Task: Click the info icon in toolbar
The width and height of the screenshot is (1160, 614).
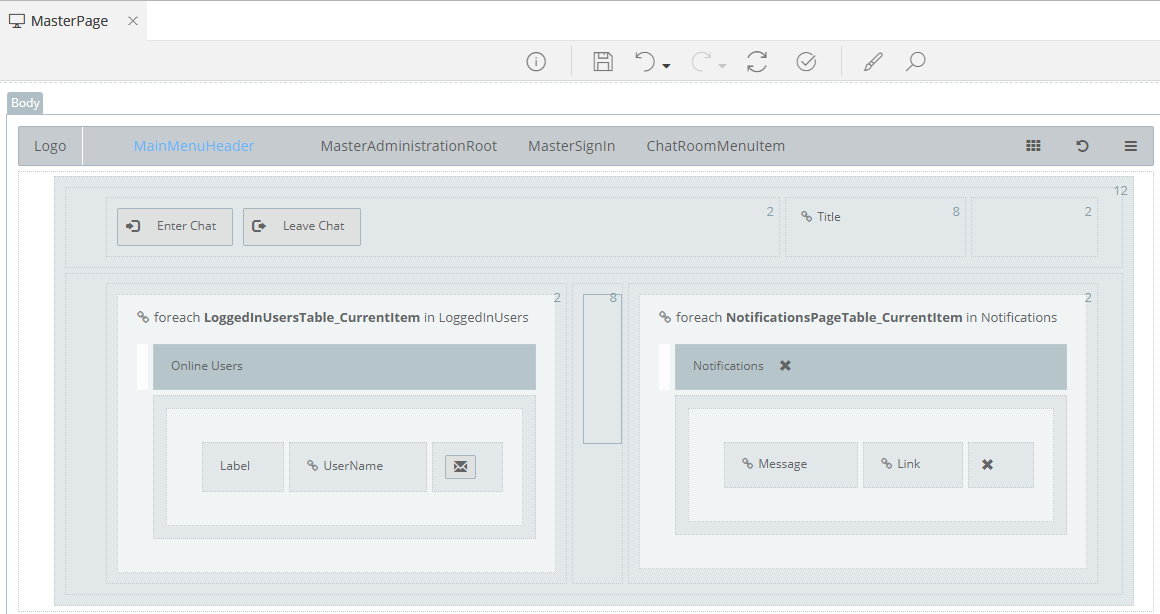Action: (x=536, y=62)
